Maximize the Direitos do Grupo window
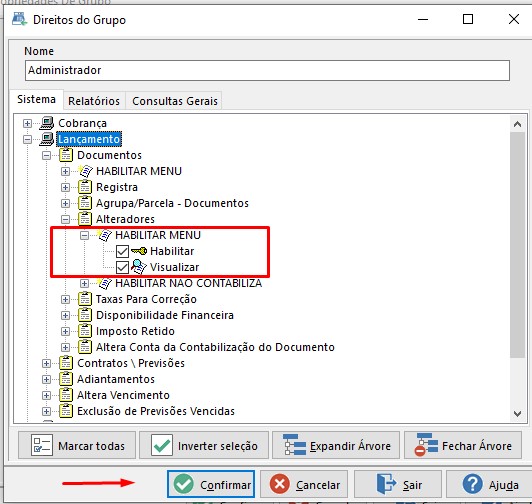532x504 pixels. point(468,19)
